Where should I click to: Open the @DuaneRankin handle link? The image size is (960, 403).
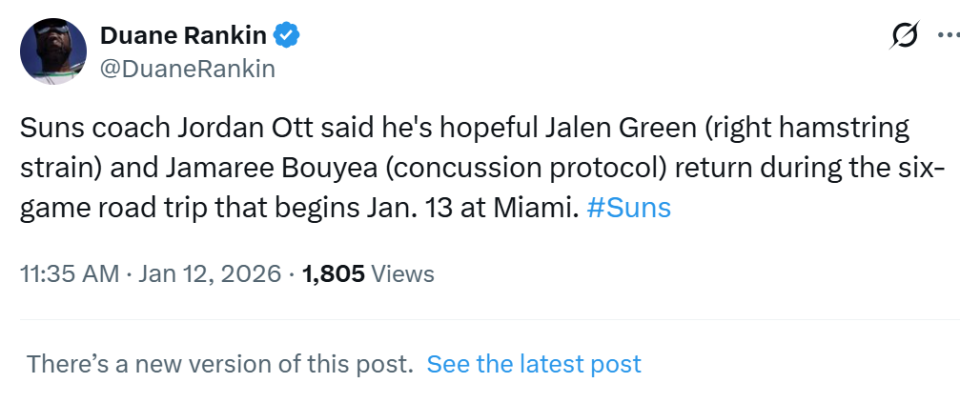point(187,69)
